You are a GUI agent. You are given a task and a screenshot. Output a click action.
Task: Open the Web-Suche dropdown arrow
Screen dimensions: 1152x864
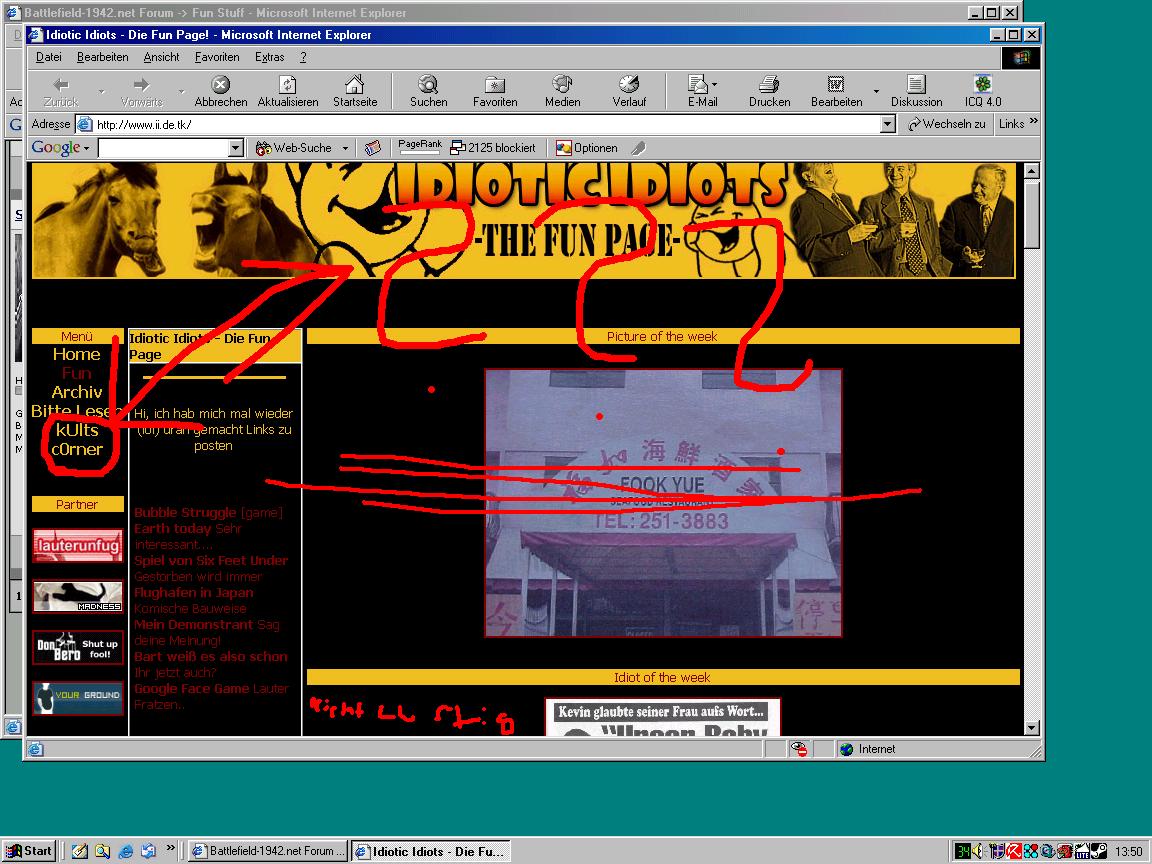pyautogui.click(x=345, y=148)
